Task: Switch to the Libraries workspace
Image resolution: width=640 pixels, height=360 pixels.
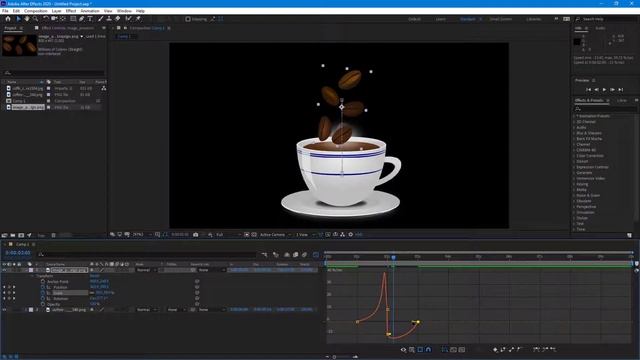Action: click(x=533, y=19)
